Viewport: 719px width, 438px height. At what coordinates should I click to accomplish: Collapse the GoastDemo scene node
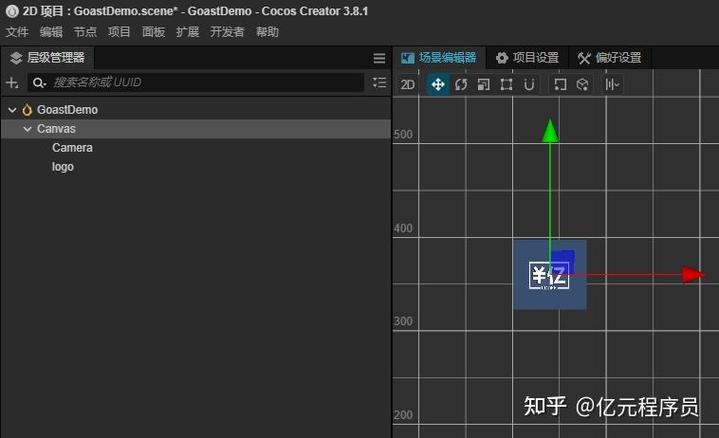(x=12, y=110)
